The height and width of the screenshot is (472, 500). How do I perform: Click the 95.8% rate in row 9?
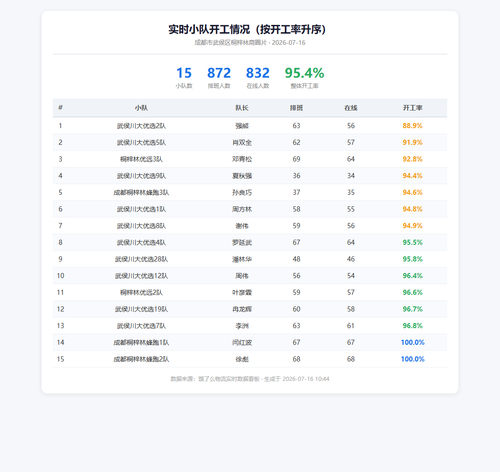click(x=412, y=259)
